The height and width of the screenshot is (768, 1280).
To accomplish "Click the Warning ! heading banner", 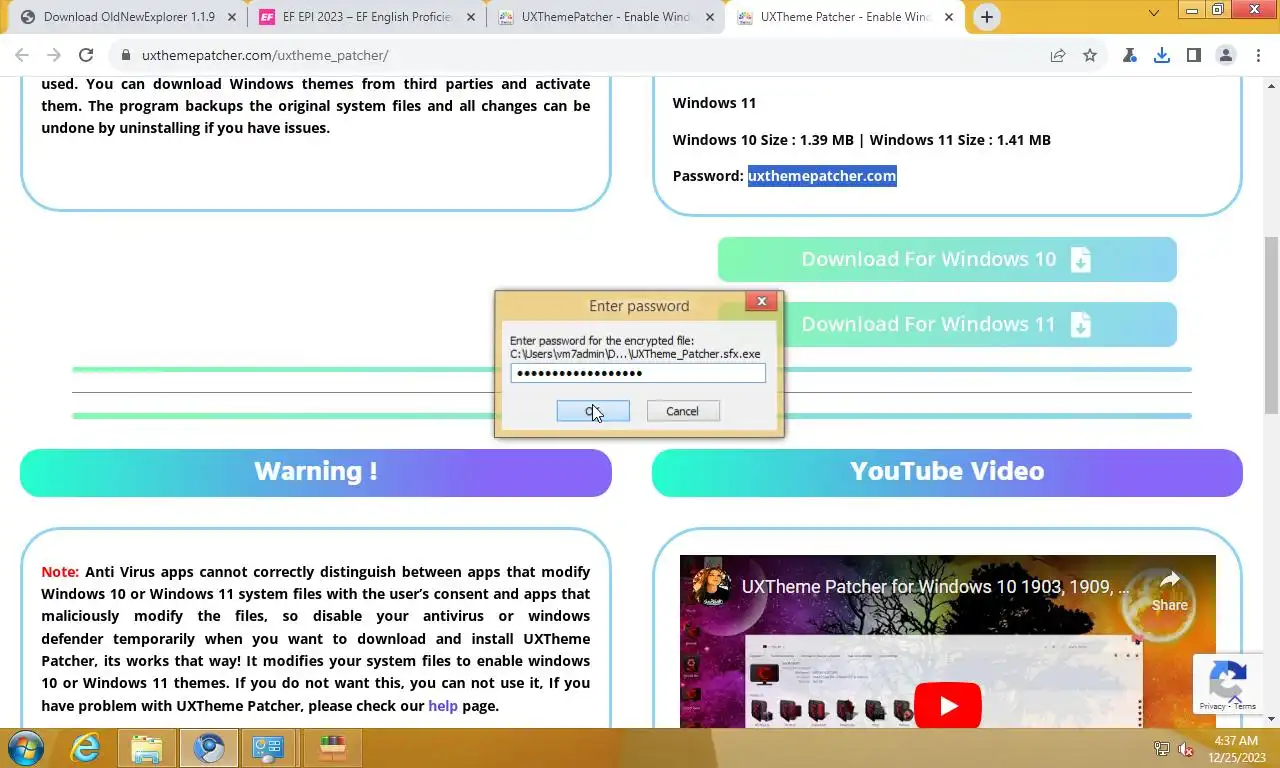I will point(316,472).
